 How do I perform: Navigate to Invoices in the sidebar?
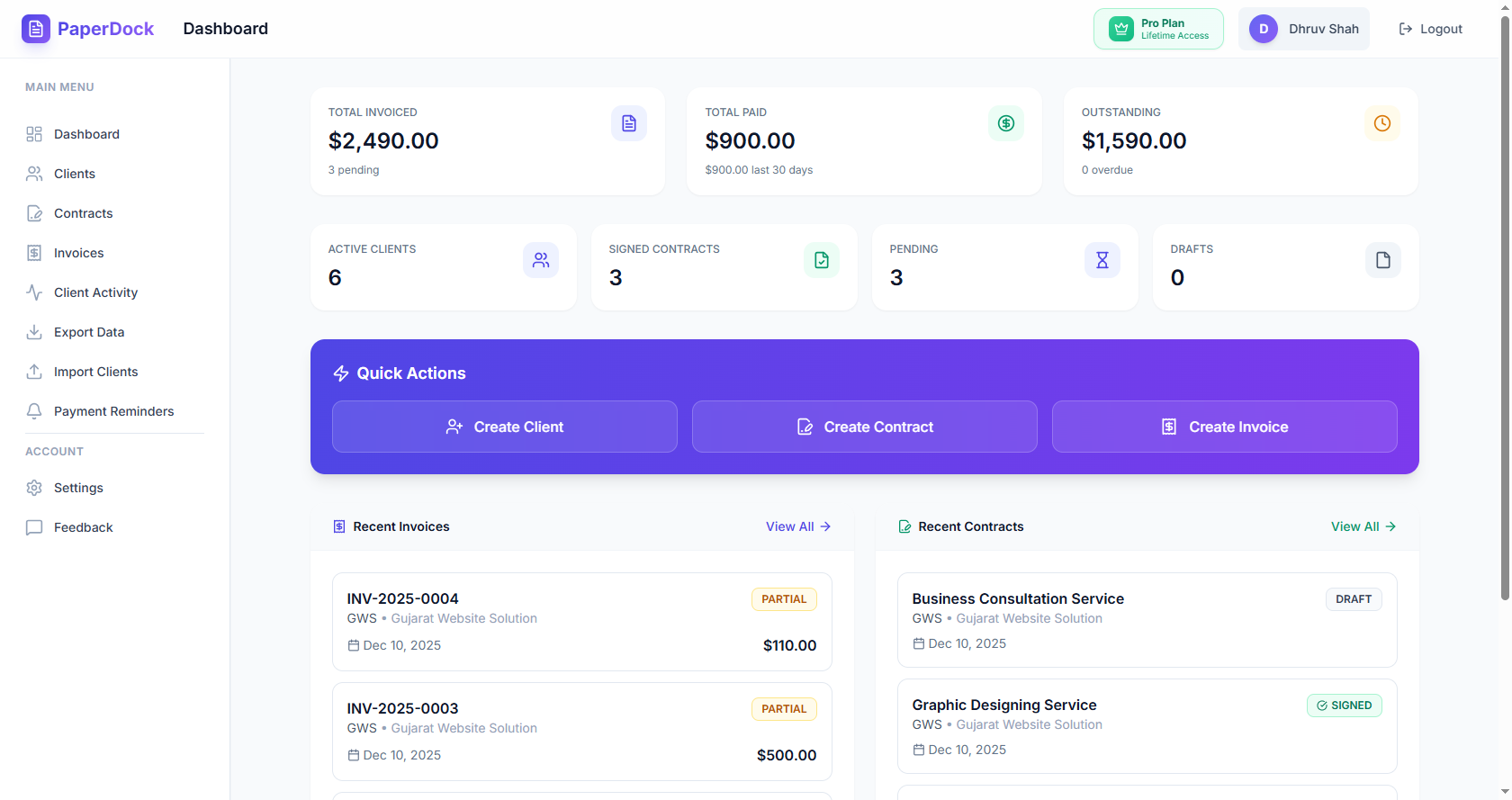[115, 253]
